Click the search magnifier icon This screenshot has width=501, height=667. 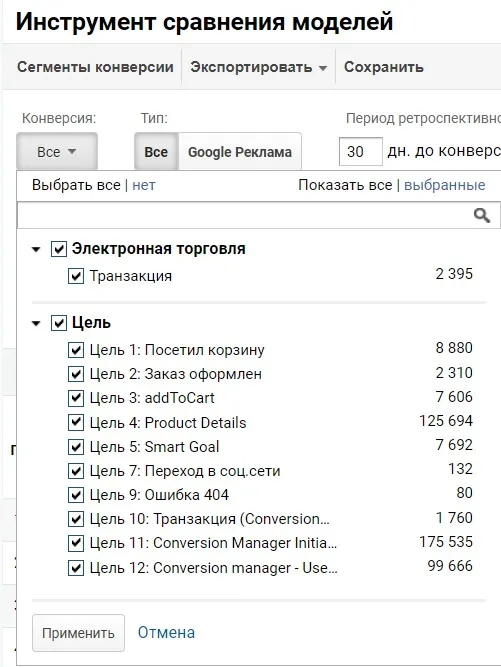[481, 216]
